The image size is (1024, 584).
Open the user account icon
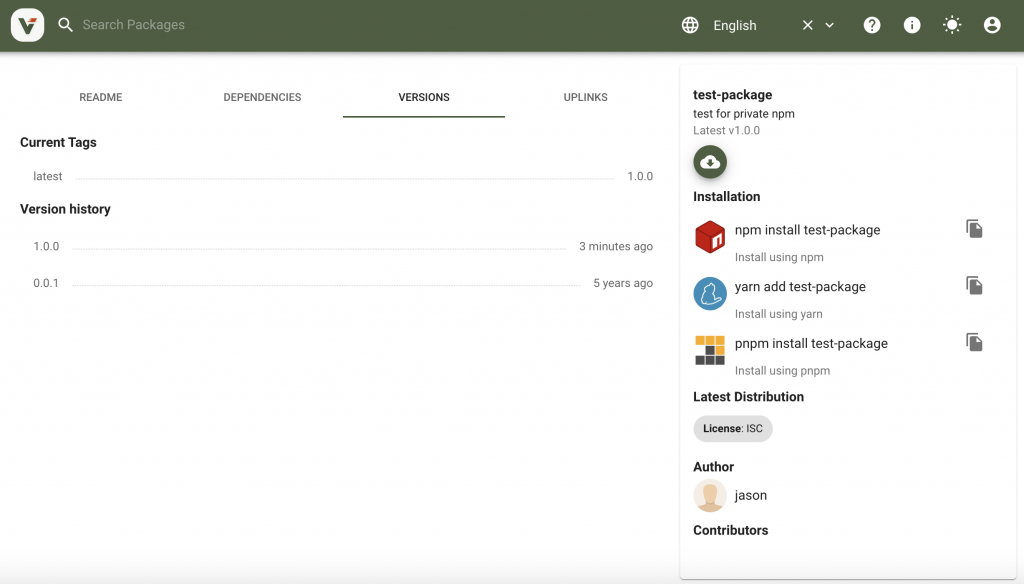[x=992, y=25]
